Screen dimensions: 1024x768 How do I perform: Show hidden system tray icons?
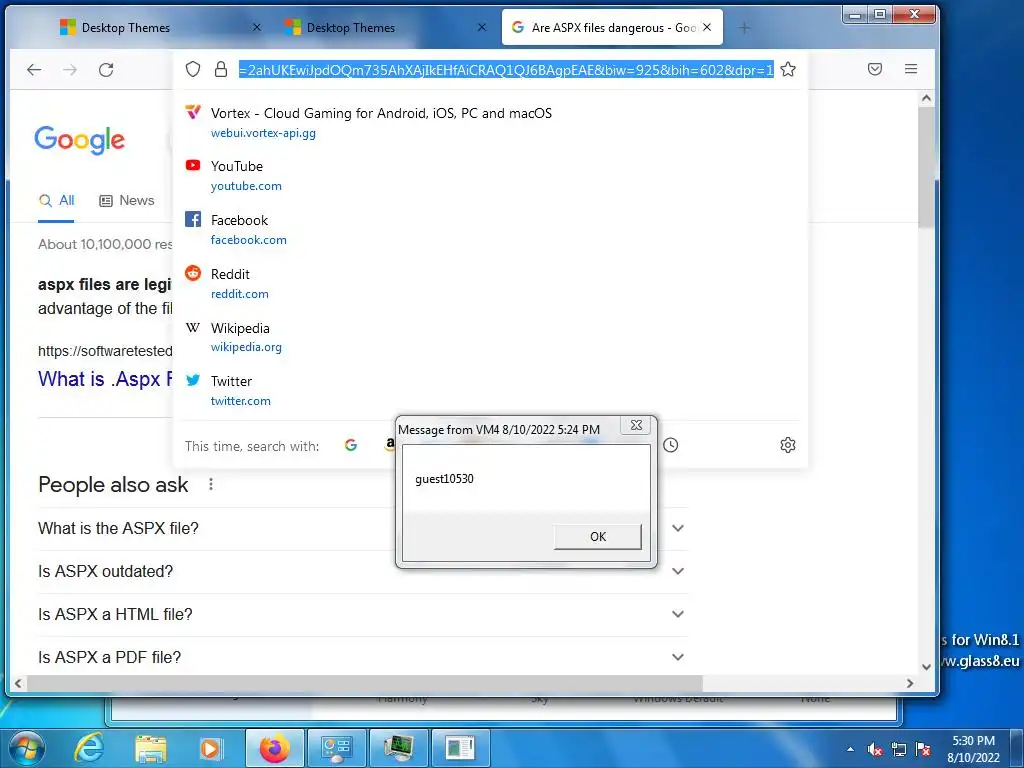(850, 749)
